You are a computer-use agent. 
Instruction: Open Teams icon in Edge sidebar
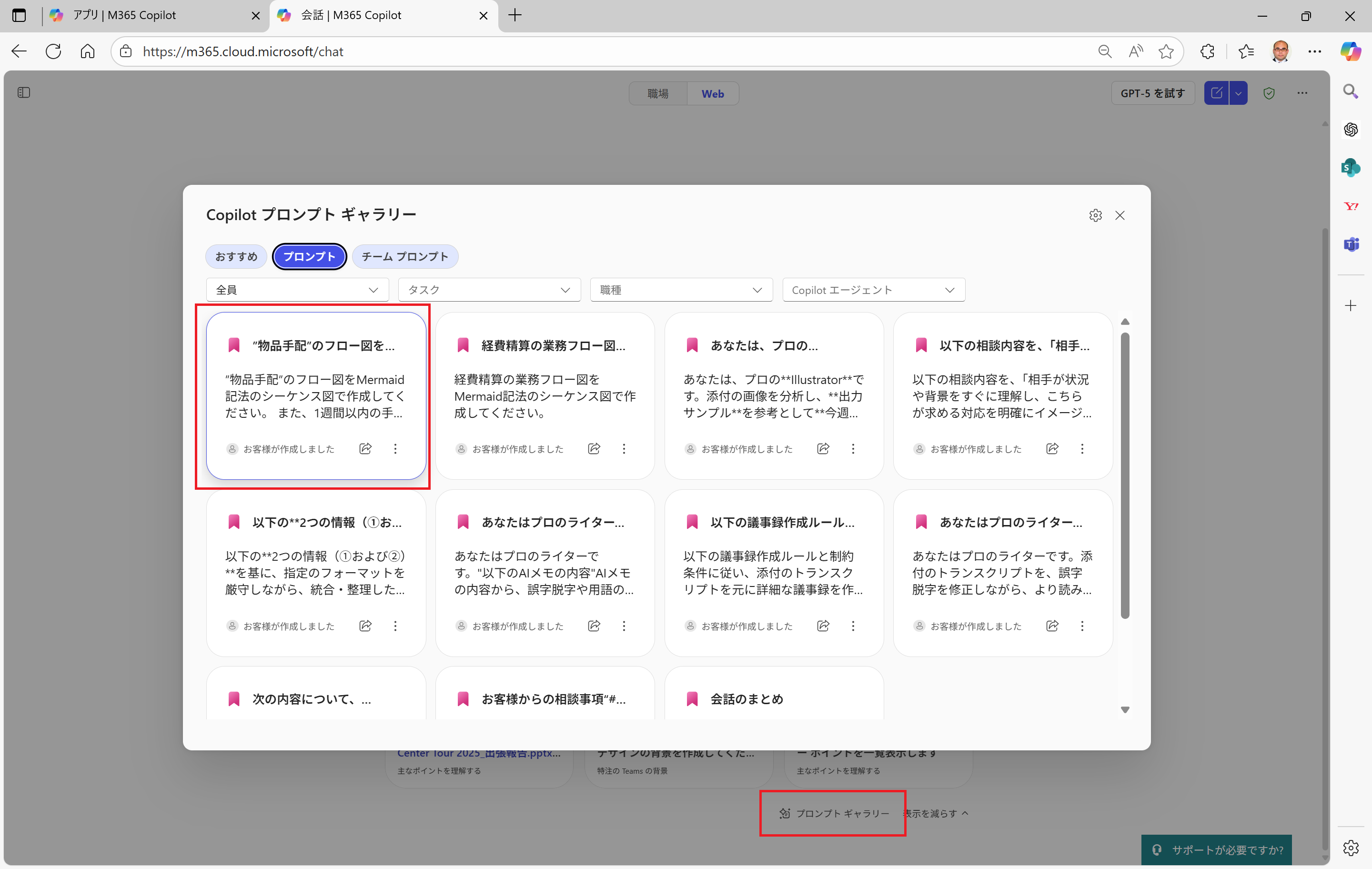[1351, 244]
